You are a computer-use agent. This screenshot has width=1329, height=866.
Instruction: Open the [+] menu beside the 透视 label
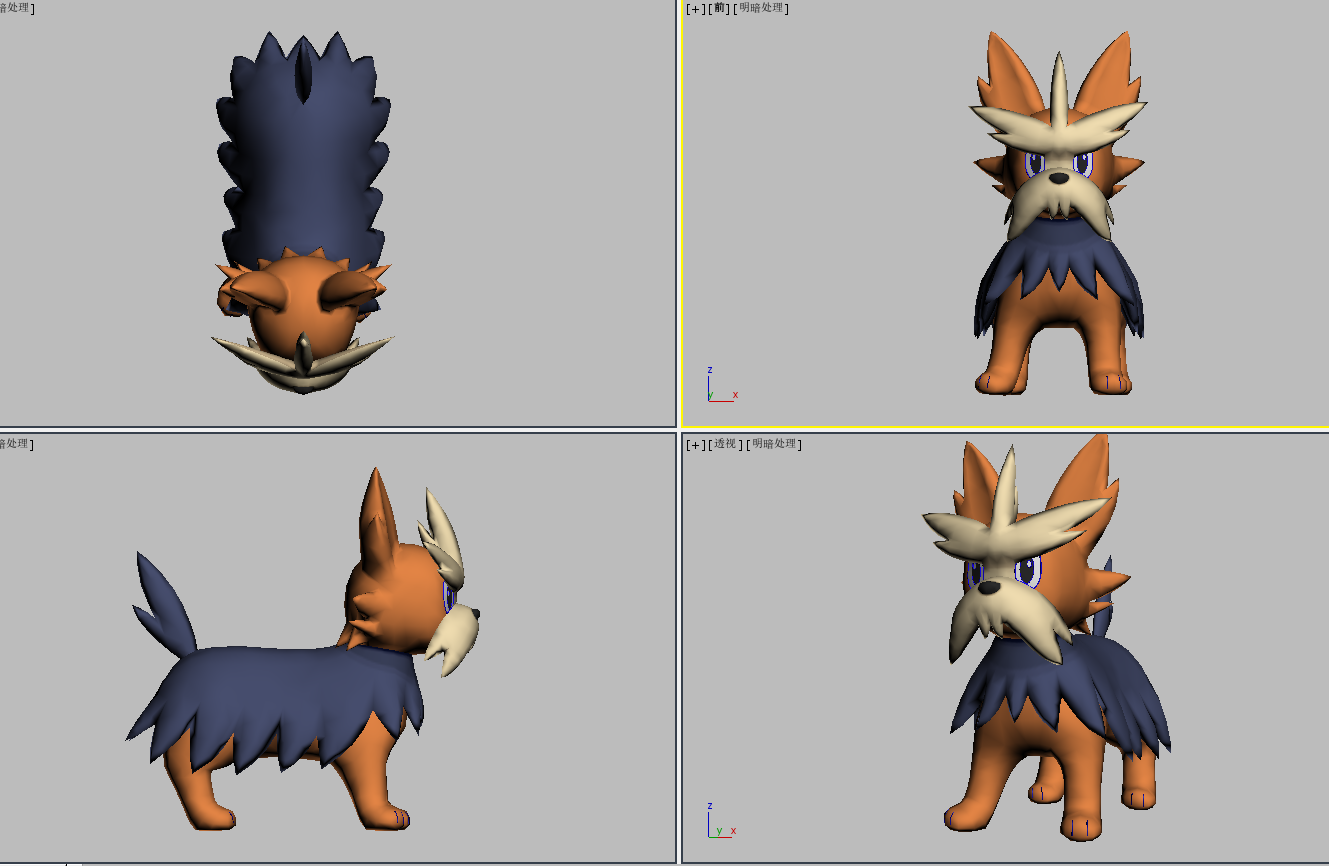pyautogui.click(x=695, y=444)
